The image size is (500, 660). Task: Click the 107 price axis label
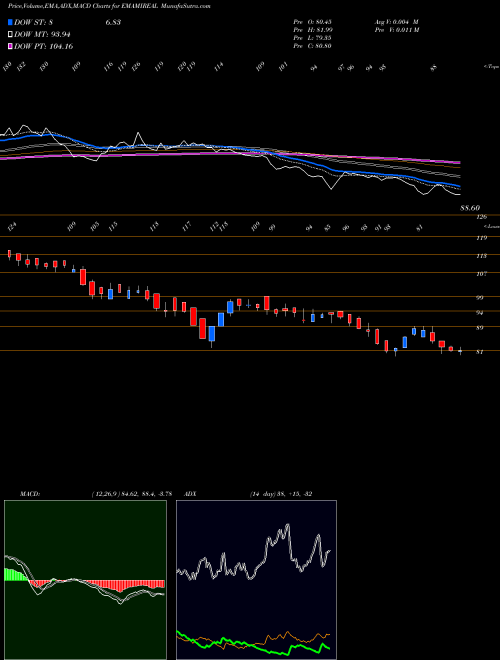[482, 274]
